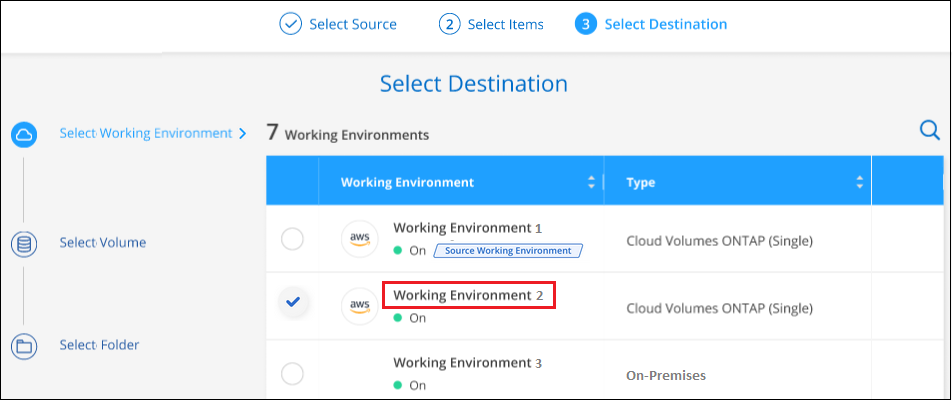The height and width of the screenshot is (401, 952).
Task: Click the step 3 Select Destination circle
Action: [586, 24]
